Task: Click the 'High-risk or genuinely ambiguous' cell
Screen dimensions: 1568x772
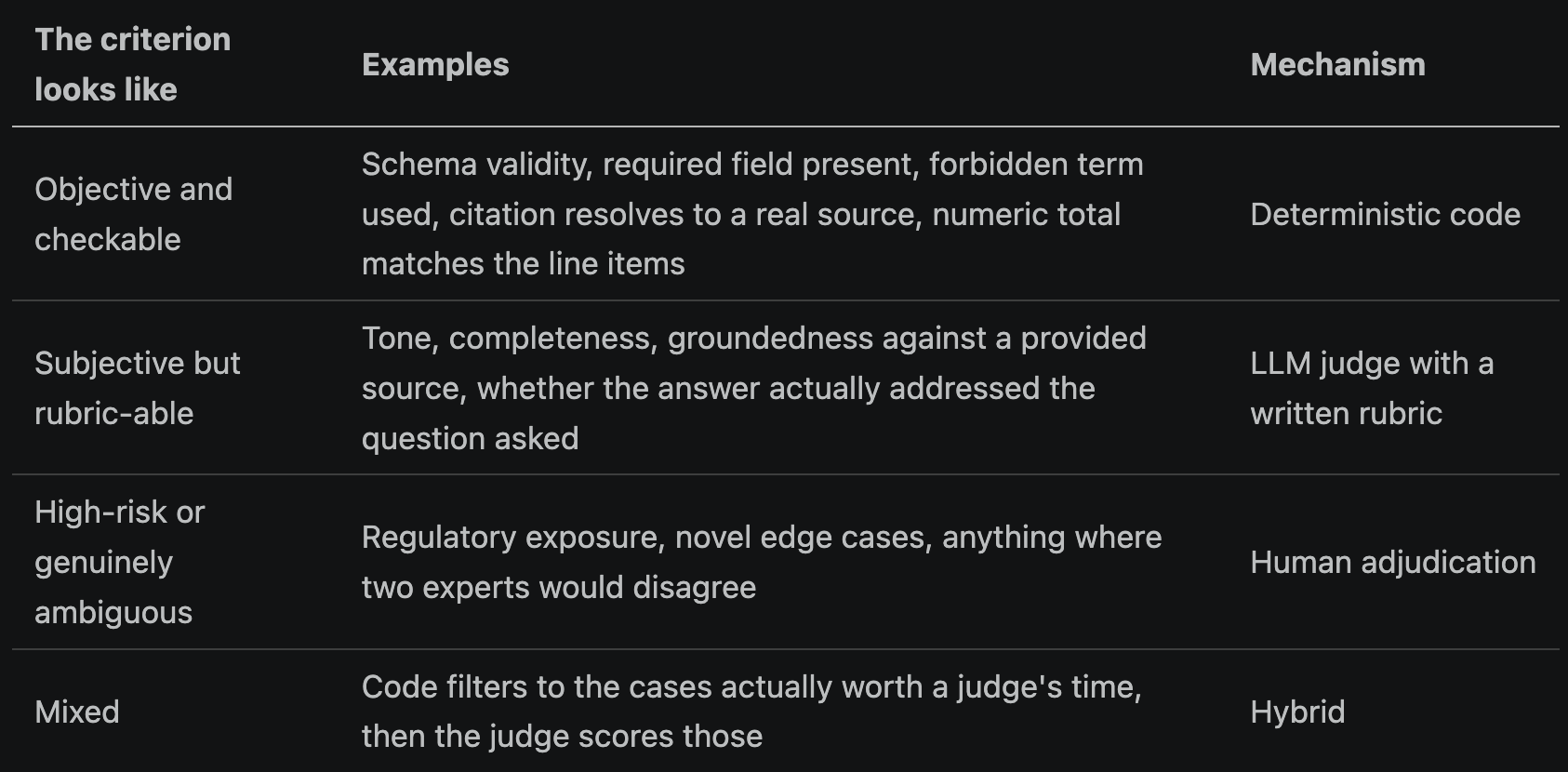Action: pos(120,562)
